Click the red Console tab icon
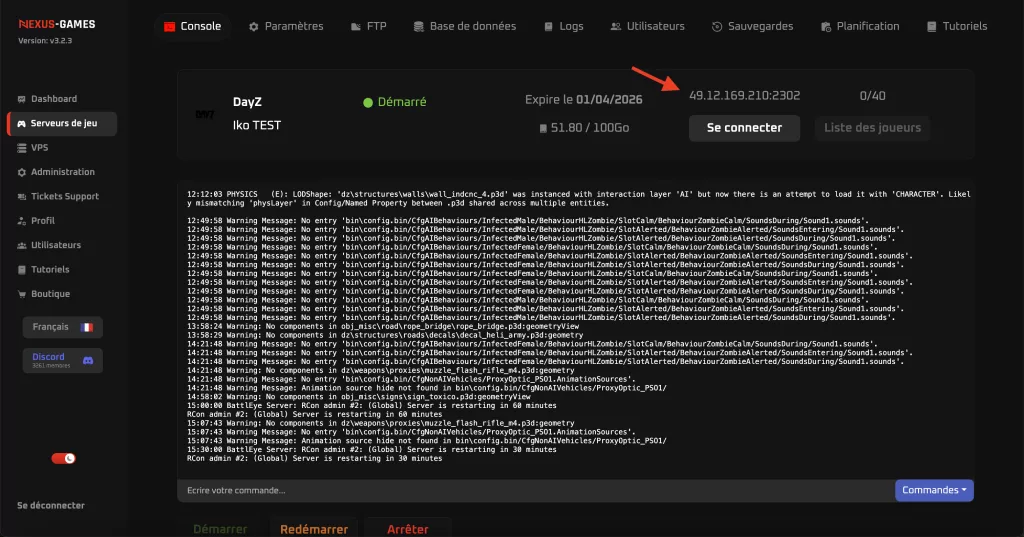The image size is (1024, 537). (170, 27)
